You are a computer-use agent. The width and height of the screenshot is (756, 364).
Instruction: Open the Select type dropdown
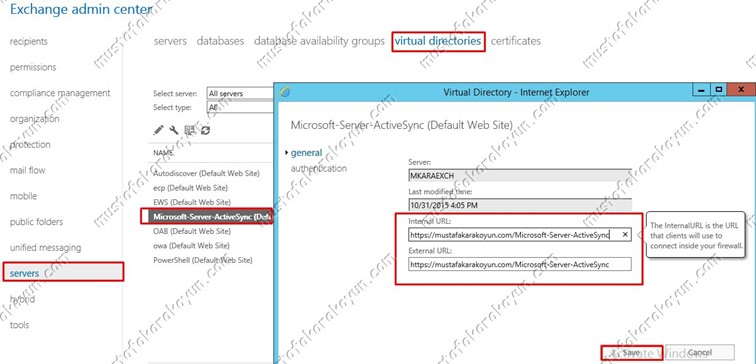pyautogui.click(x=240, y=108)
